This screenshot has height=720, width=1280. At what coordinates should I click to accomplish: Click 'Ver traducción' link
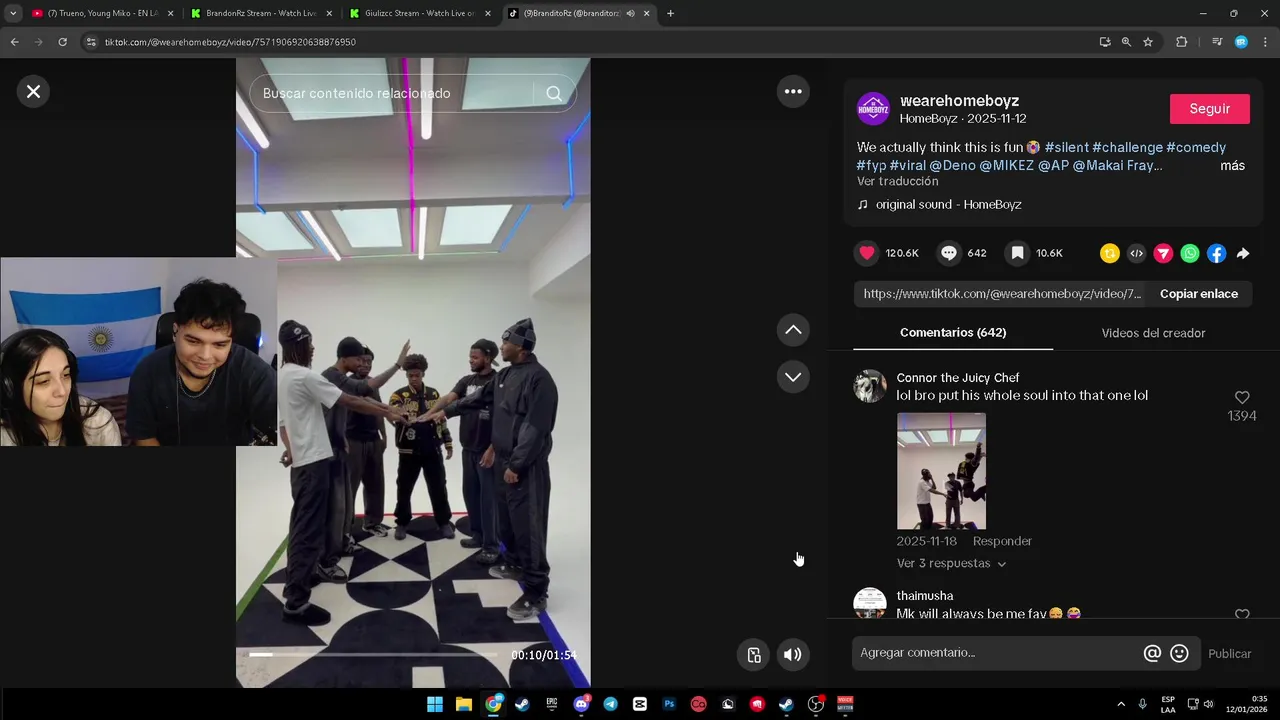pyautogui.click(x=897, y=182)
